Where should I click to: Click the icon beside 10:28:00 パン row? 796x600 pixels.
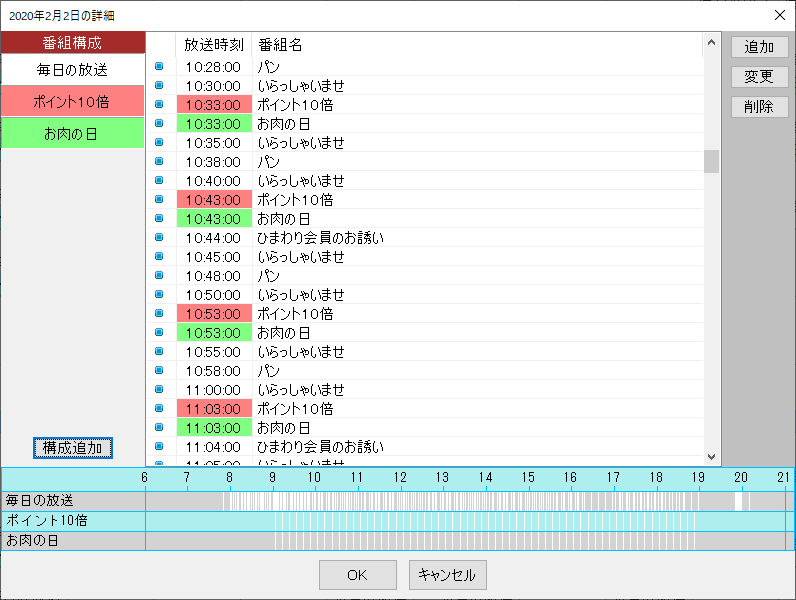pyautogui.click(x=158, y=67)
